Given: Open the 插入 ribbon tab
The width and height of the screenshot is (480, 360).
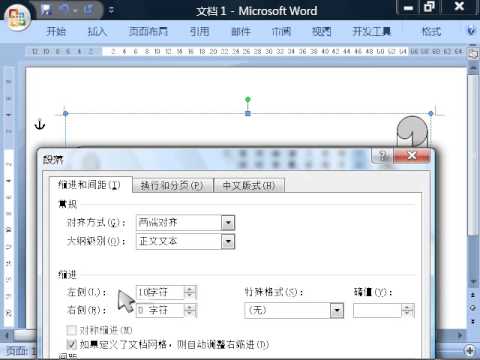Looking at the screenshot, I should pos(97,32).
